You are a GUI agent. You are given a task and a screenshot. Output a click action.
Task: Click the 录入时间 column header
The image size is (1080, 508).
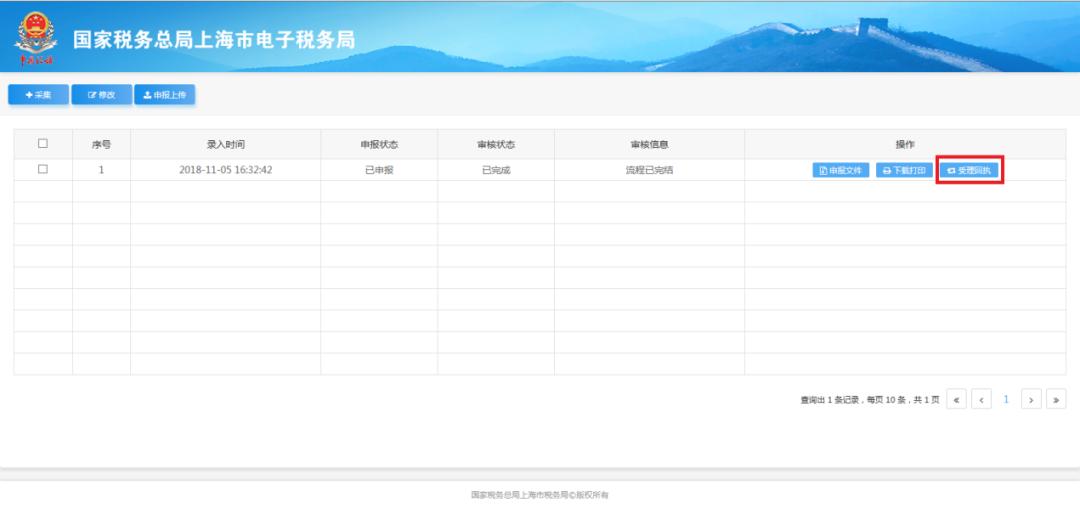(225, 145)
